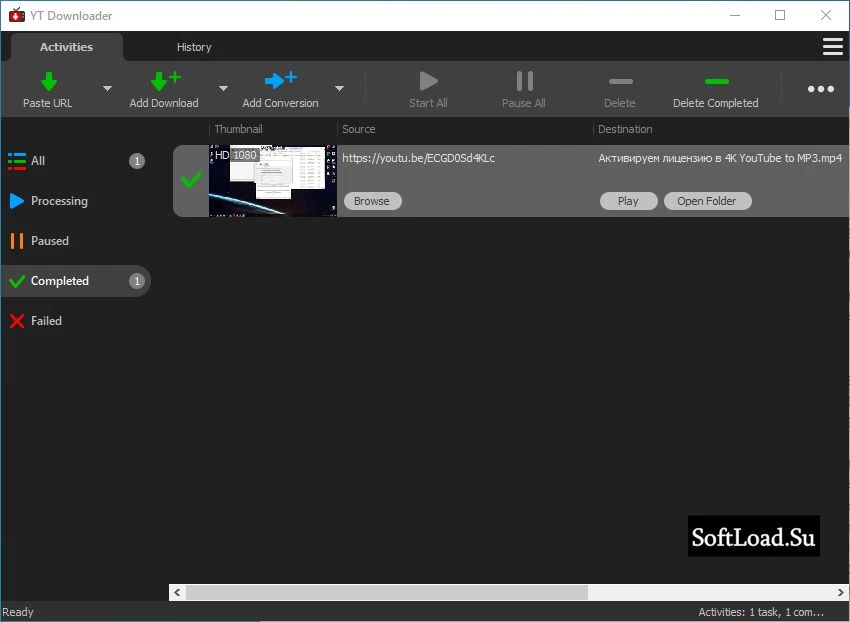Show All activities in sidebar
The height and width of the screenshot is (622, 850).
click(x=76, y=161)
